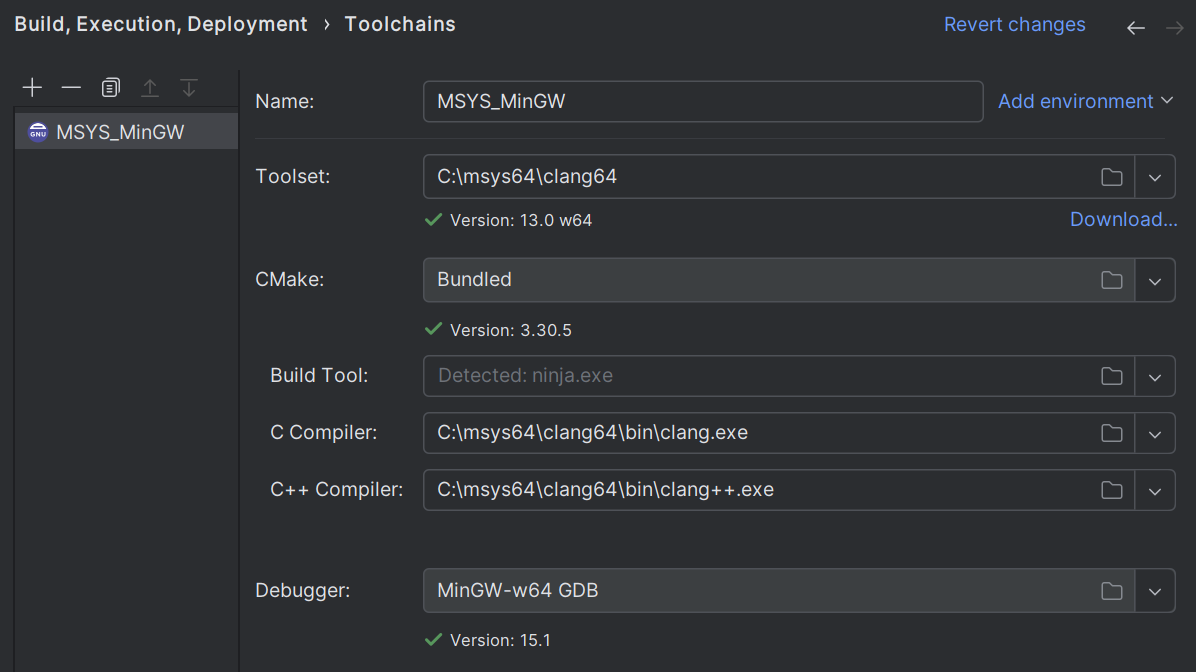The height and width of the screenshot is (672, 1196).
Task: Browse for Debugger path
Action: click(x=1111, y=591)
